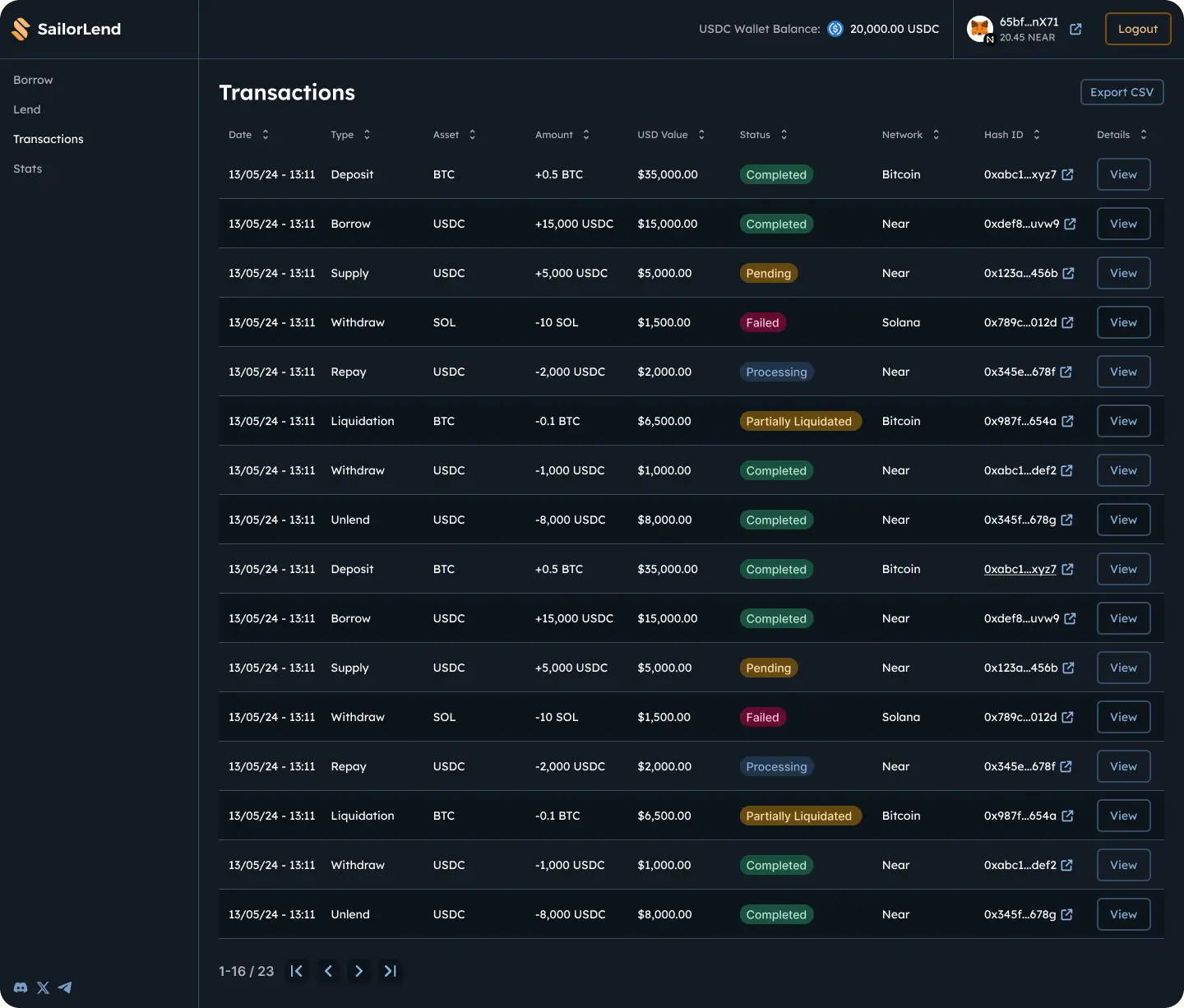Switch to the Lend section
1184x1008 pixels.
[26, 109]
